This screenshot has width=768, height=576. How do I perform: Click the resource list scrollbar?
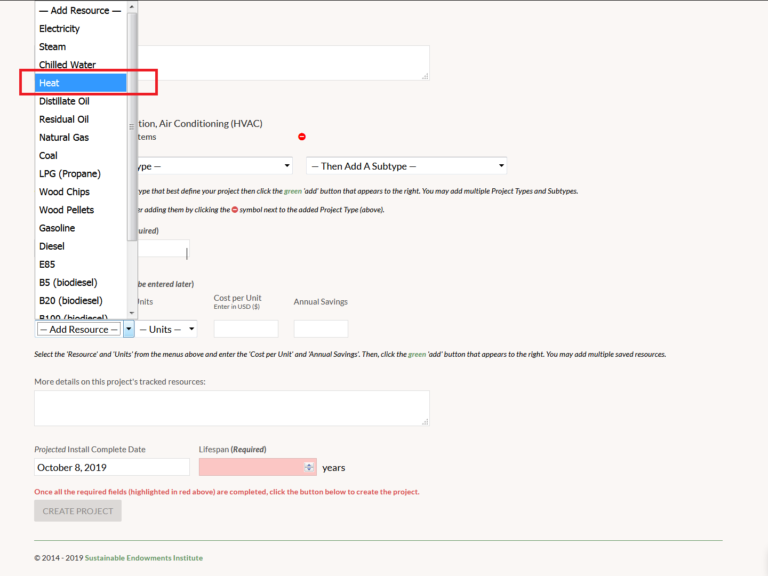click(x=132, y=150)
